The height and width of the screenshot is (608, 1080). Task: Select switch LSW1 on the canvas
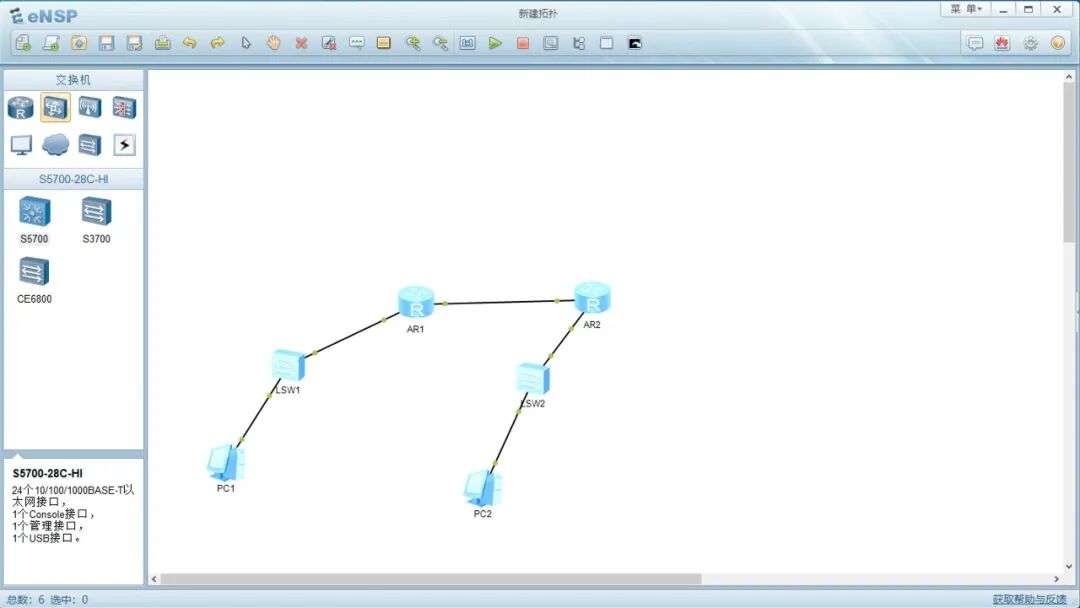288,366
